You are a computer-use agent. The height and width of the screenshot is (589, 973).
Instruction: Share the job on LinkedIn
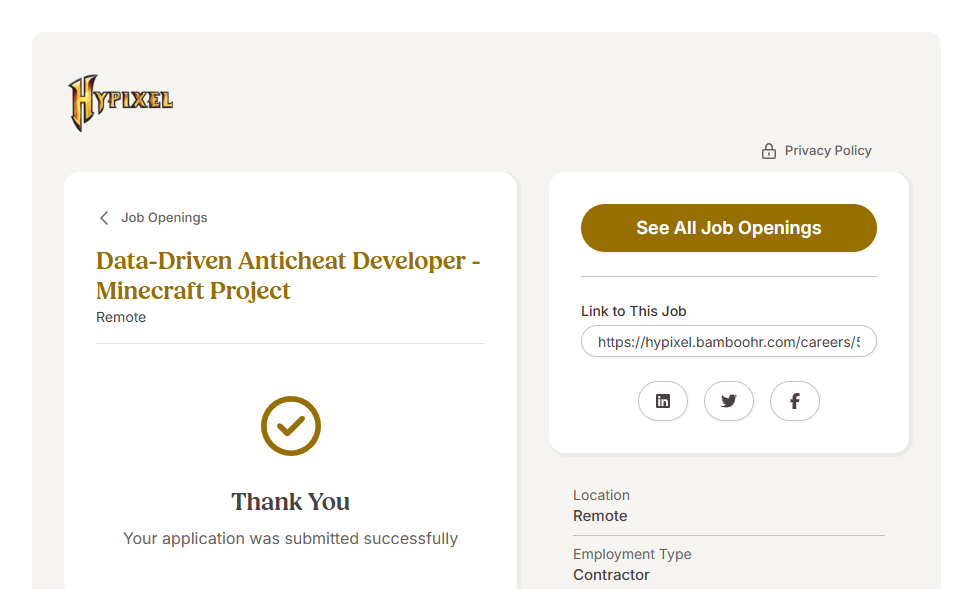point(663,401)
